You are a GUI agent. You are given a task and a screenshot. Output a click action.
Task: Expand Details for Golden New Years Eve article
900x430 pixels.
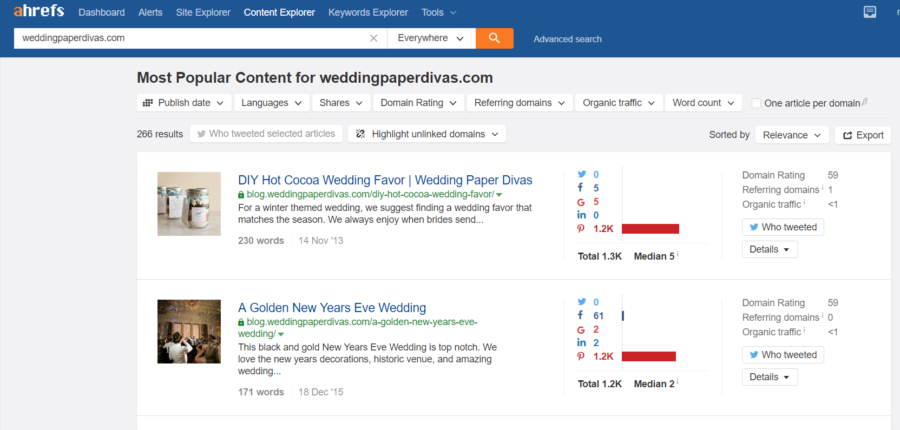click(770, 377)
